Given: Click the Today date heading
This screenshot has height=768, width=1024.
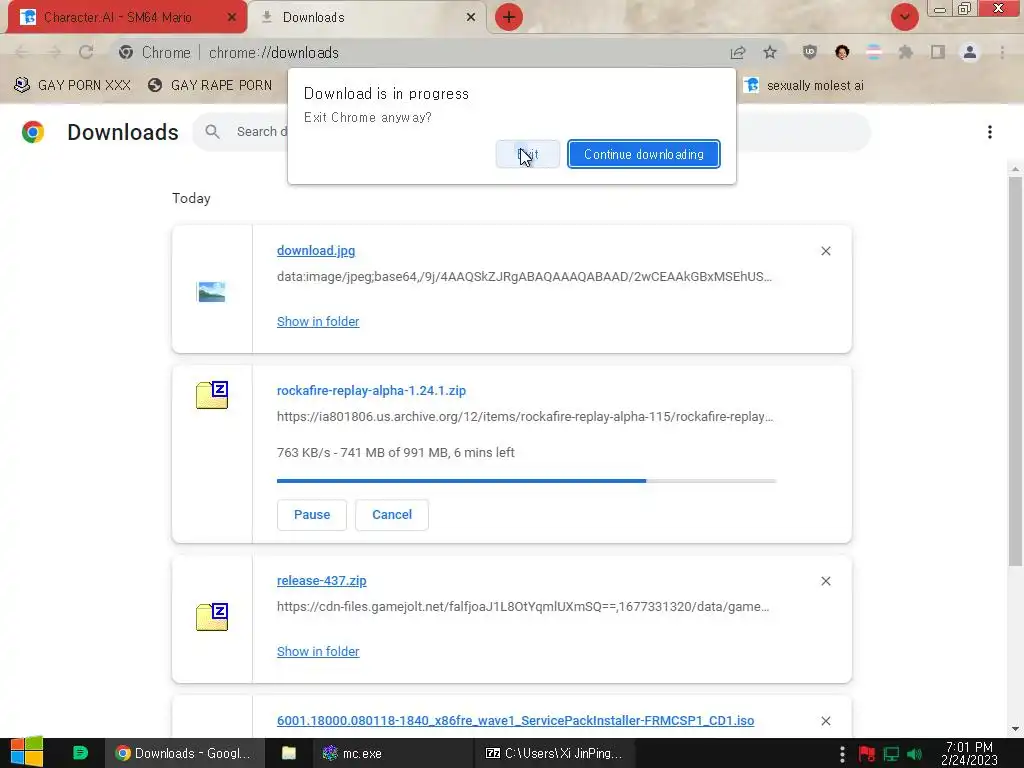Looking at the screenshot, I should [191, 199].
